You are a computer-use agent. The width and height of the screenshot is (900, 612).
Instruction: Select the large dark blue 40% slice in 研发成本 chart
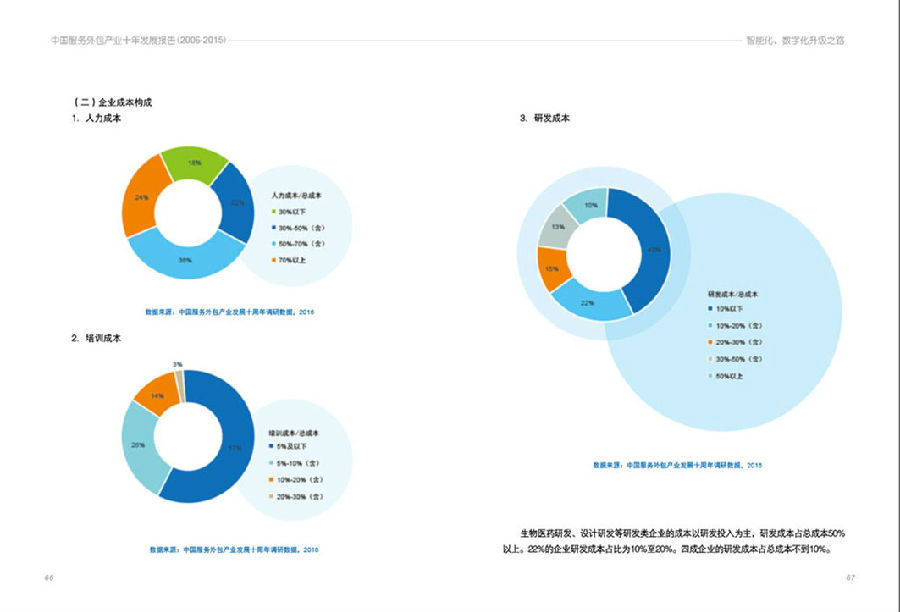click(x=651, y=250)
